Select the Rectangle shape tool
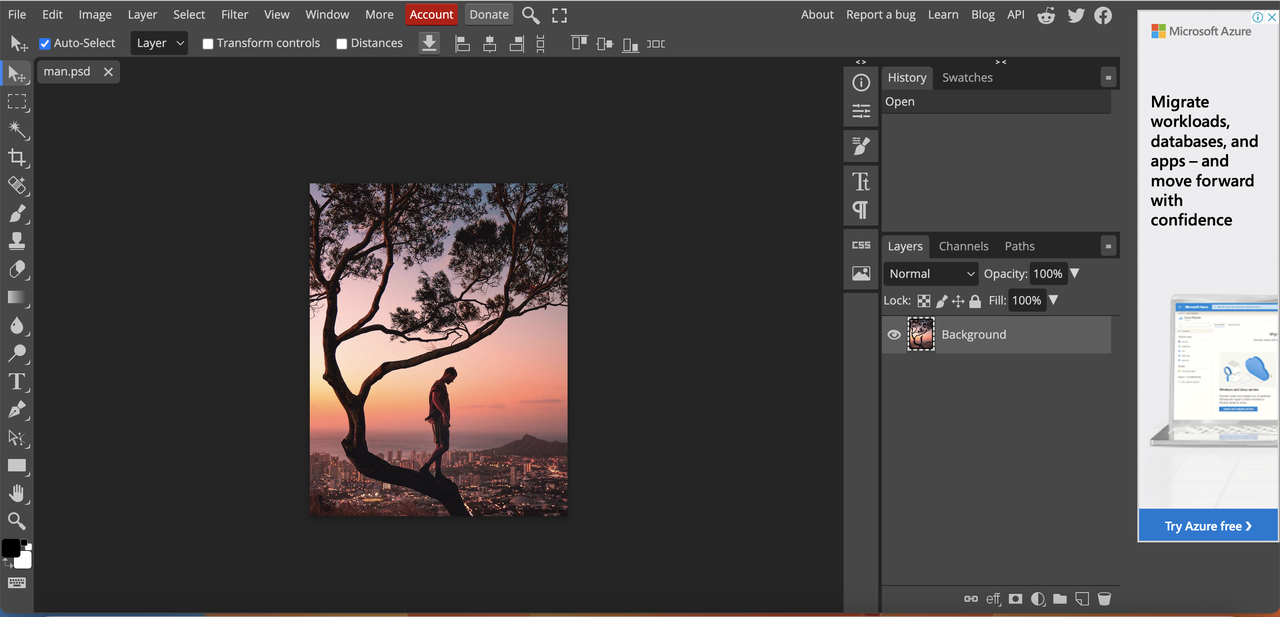Viewport: 1280px width, 617px height. coord(17,466)
